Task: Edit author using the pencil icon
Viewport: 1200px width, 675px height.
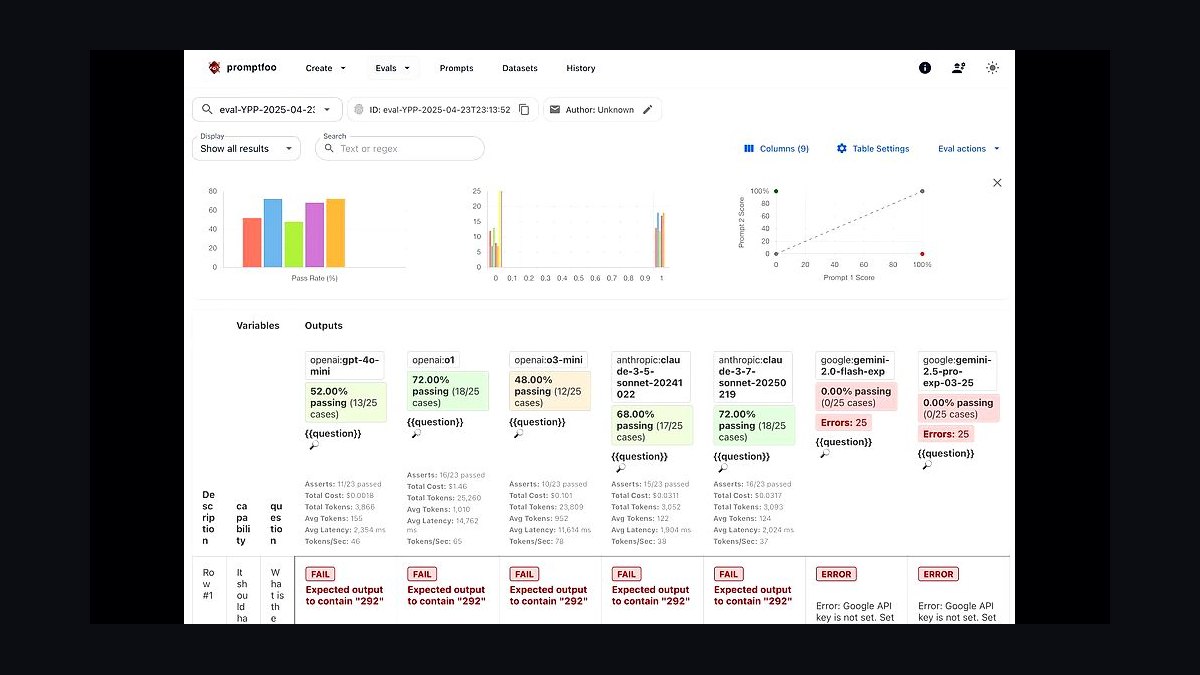Action: (x=647, y=110)
